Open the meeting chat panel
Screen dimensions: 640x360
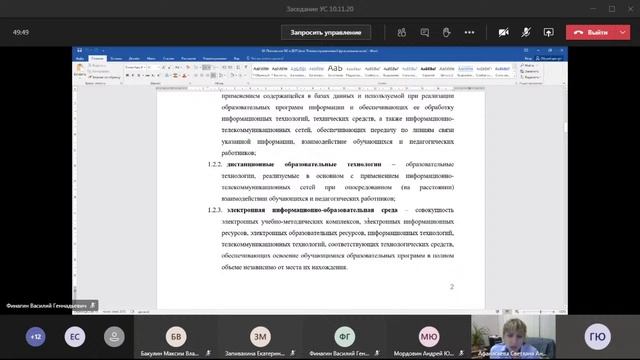tap(424, 32)
